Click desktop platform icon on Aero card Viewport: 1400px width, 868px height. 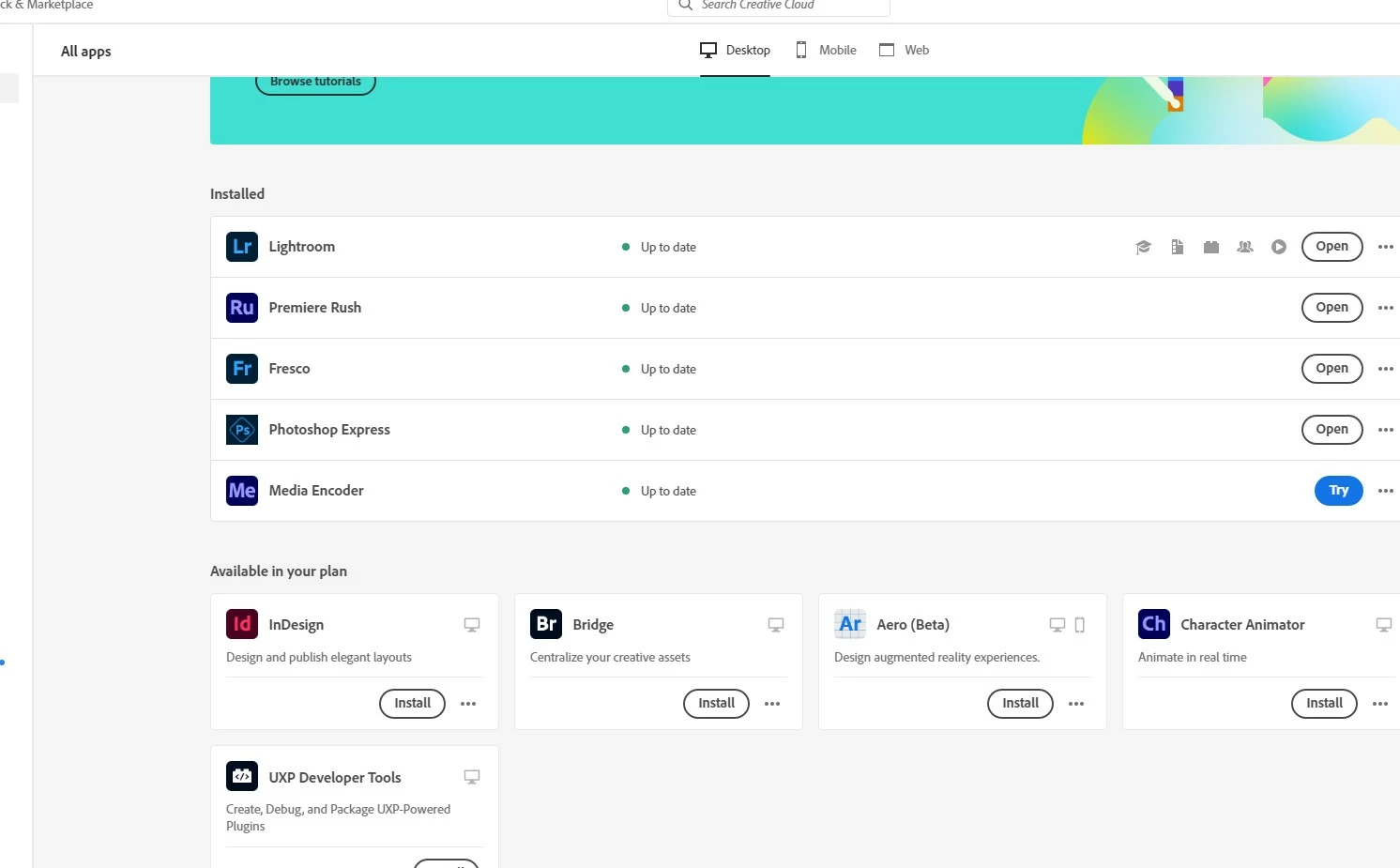[1058, 625]
